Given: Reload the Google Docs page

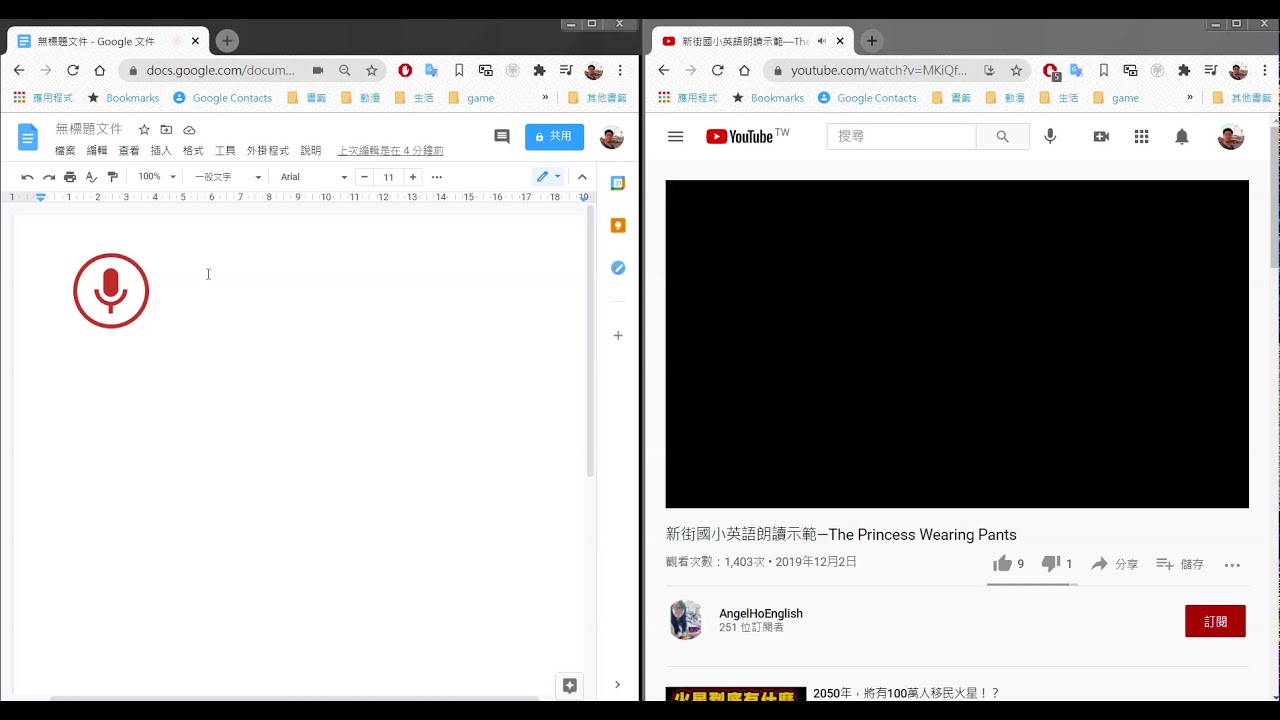Looking at the screenshot, I should [x=72, y=70].
